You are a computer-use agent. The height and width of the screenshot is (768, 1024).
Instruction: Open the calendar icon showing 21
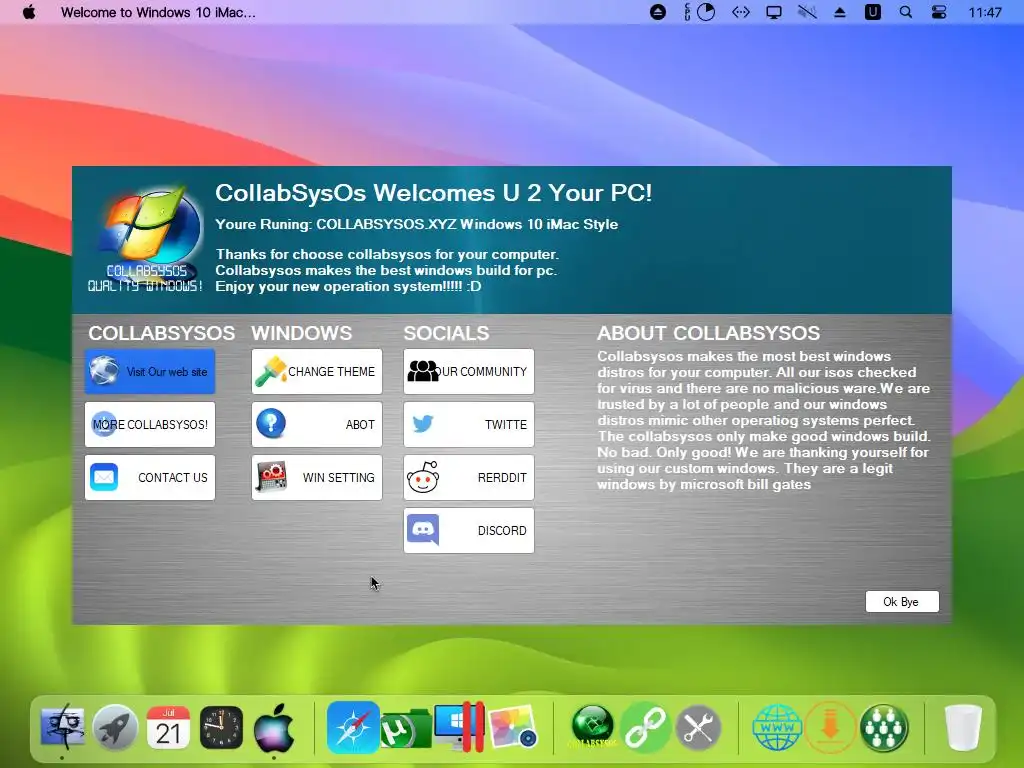tap(168, 727)
